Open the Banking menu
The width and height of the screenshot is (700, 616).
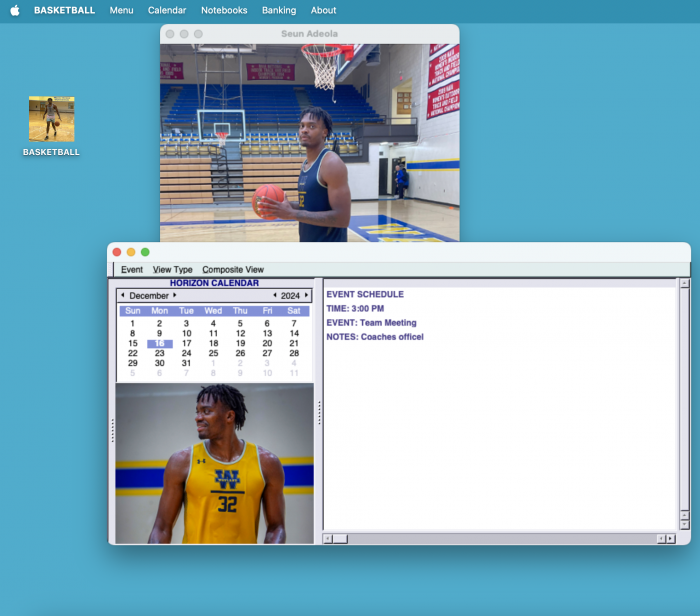click(279, 10)
